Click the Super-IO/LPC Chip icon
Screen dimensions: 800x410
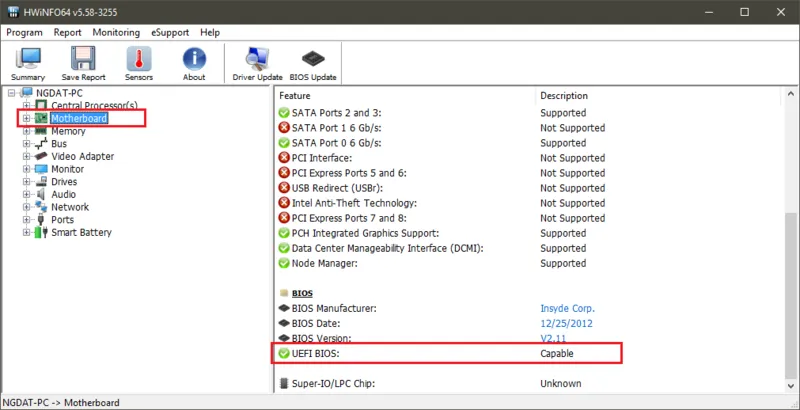point(284,383)
